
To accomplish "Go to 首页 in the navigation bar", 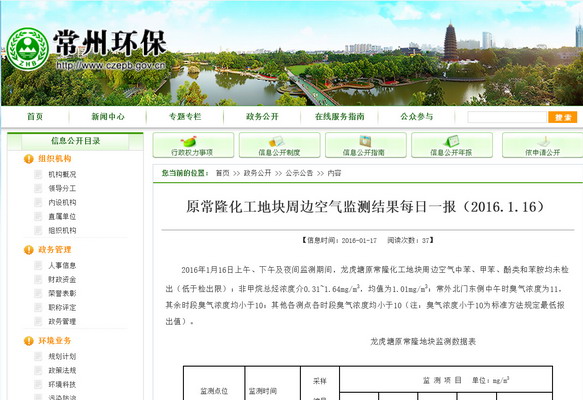I will coord(35,117).
